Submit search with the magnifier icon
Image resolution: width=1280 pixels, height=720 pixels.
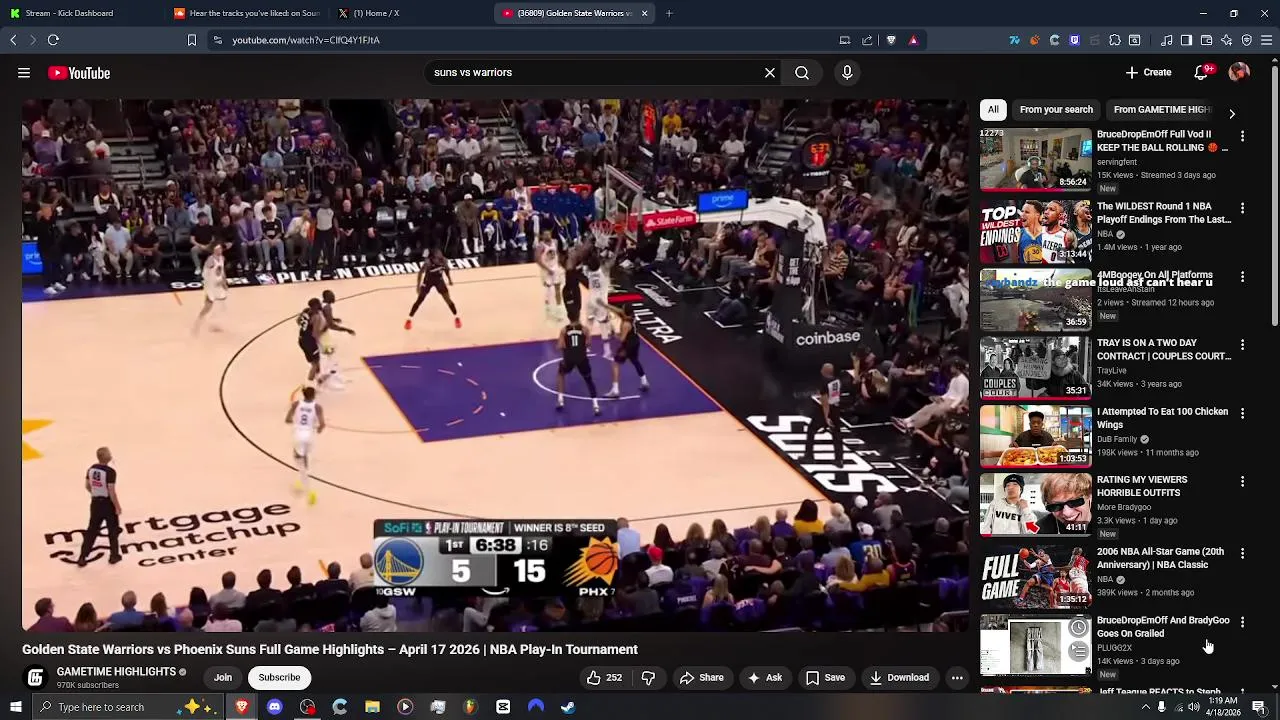click(802, 73)
